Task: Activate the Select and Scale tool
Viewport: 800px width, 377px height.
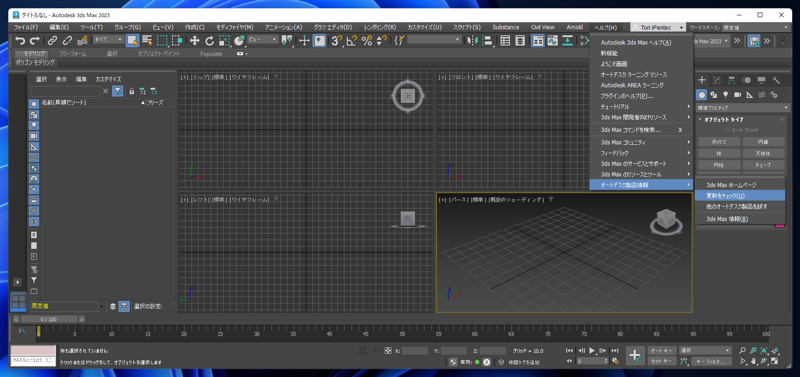Action: (224, 41)
